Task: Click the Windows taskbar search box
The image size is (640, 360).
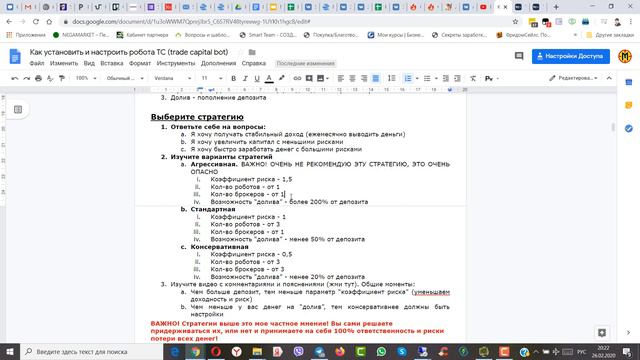Action: coord(91,351)
